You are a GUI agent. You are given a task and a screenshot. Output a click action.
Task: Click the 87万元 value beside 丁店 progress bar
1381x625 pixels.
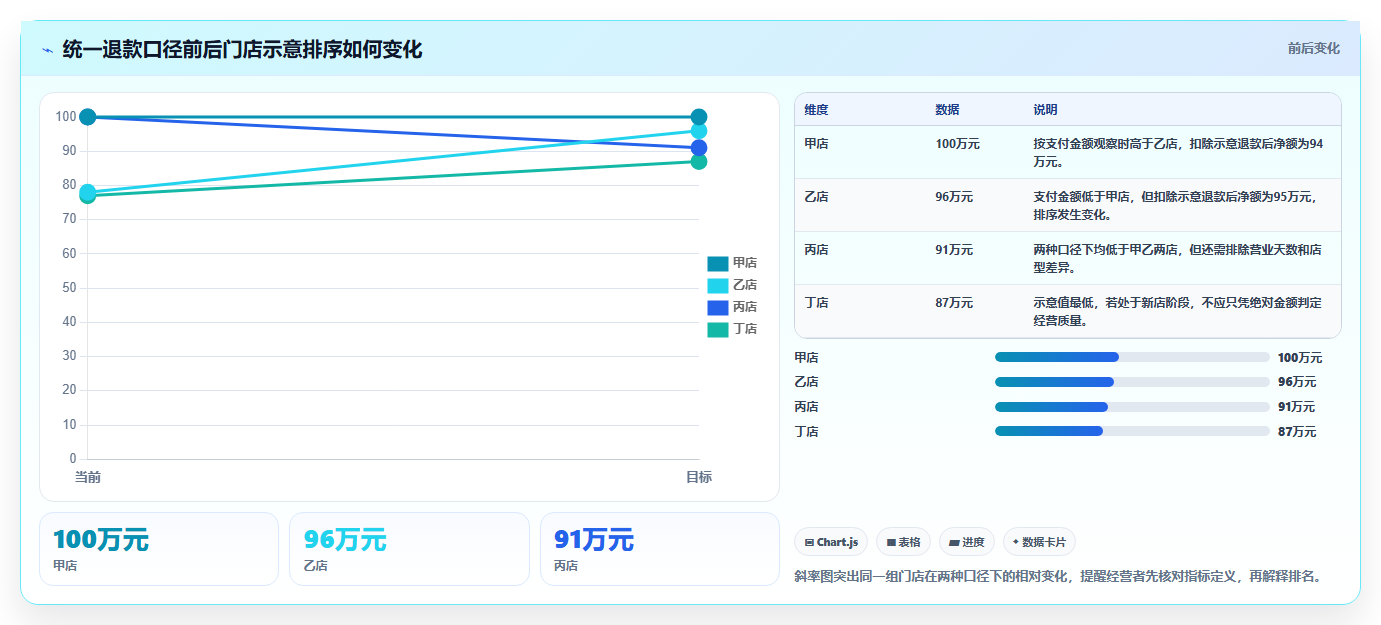click(1297, 431)
